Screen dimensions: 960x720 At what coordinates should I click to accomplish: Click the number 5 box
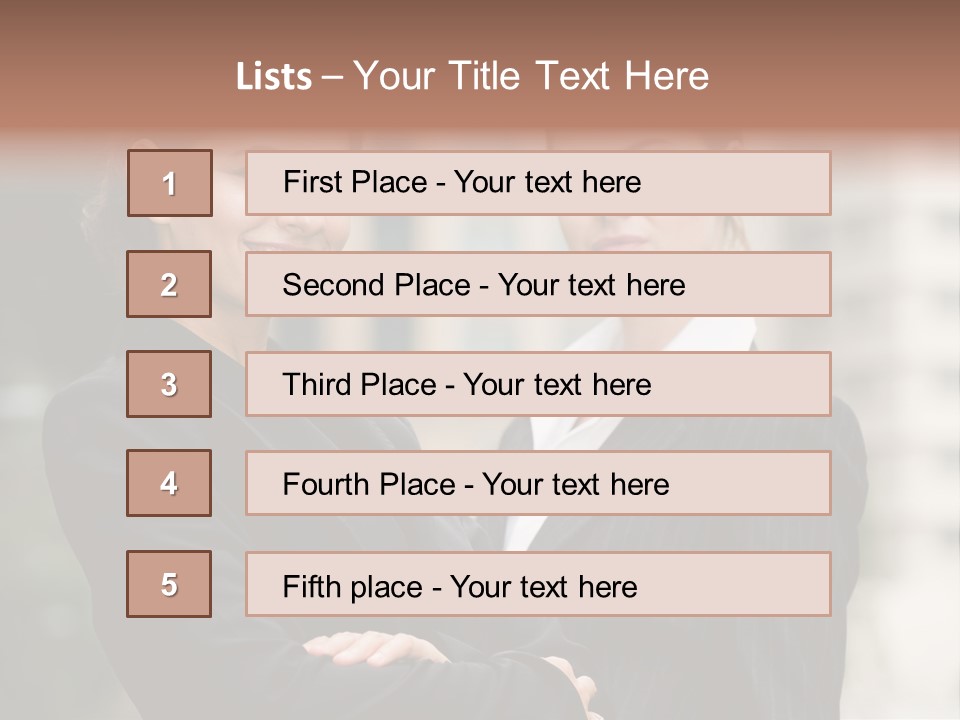pos(169,584)
